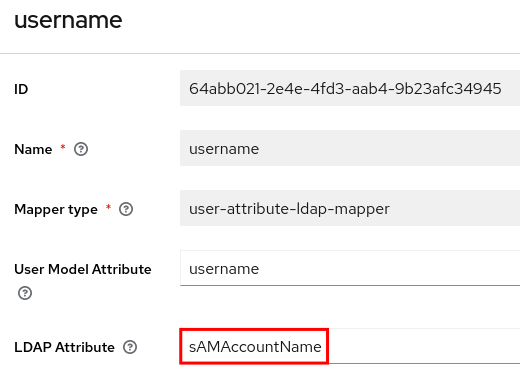The height and width of the screenshot is (382, 520).
Task: Click the disabled Name field
Action: (350, 148)
